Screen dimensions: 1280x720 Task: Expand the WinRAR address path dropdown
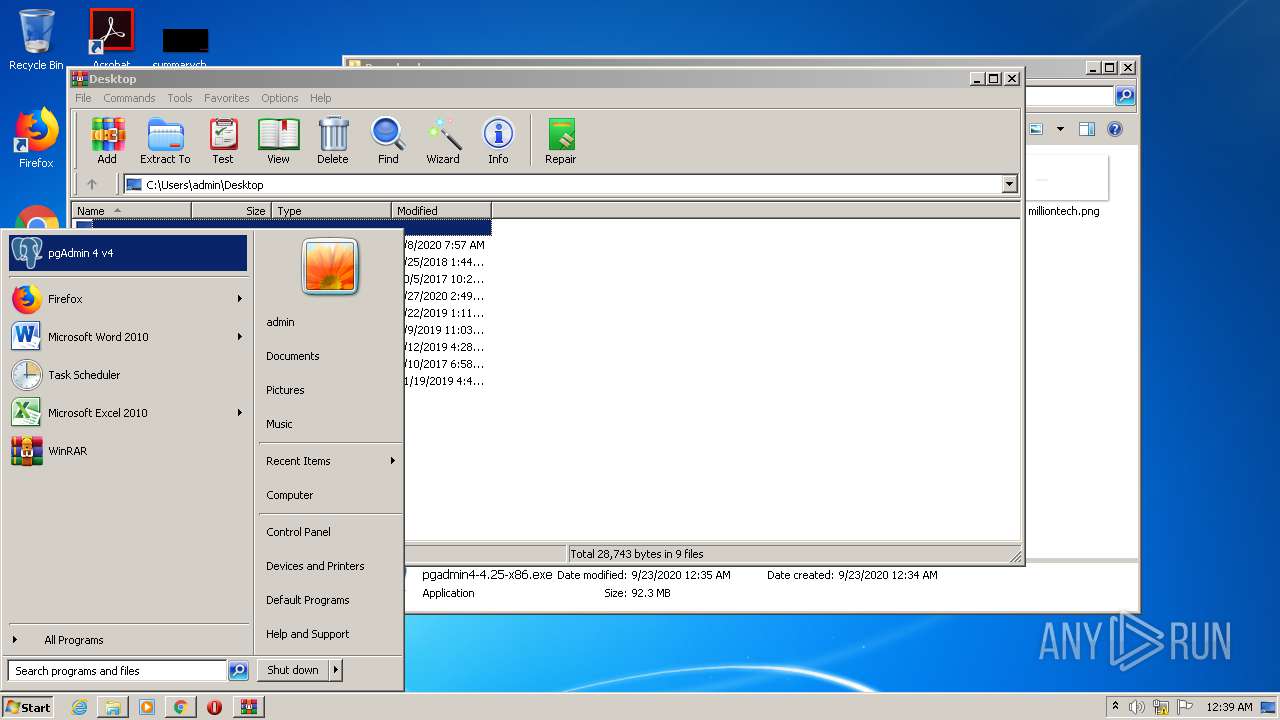coord(1009,184)
